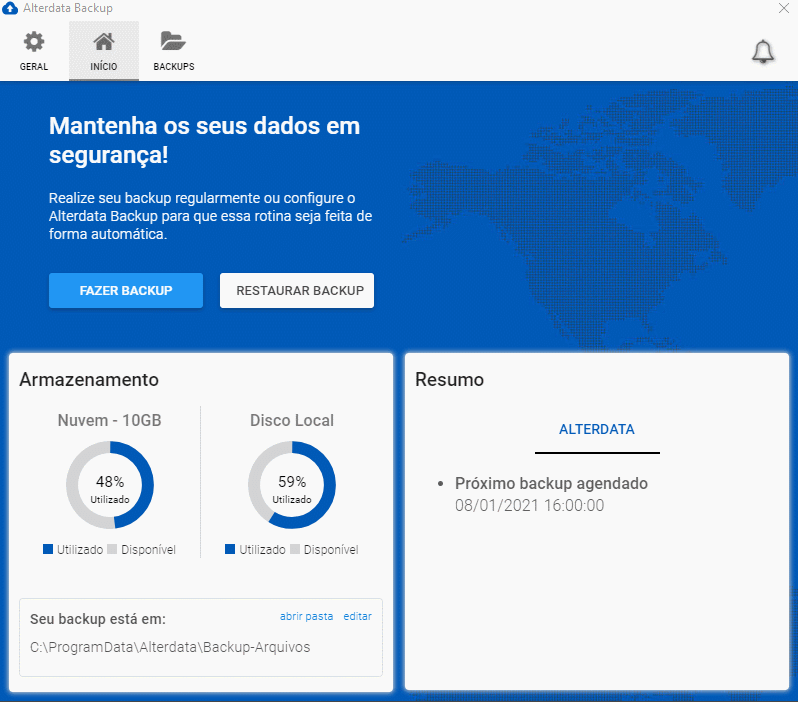The image size is (798, 702).
Task: Click the Nuvem 48% usage donut chart
Action: click(110, 485)
